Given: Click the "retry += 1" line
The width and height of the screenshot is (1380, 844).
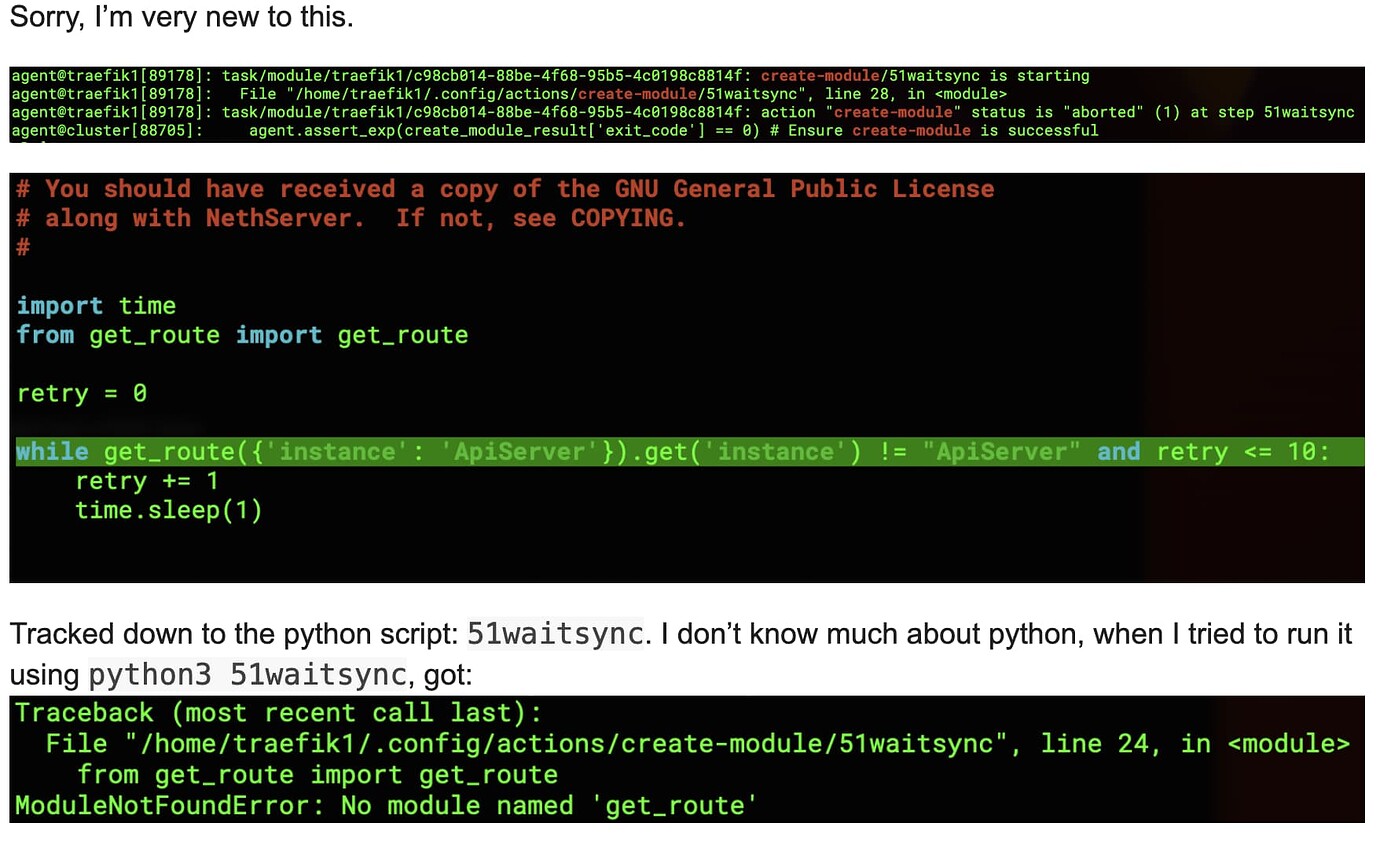Looking at the screenshot, I should coord(147,481).
